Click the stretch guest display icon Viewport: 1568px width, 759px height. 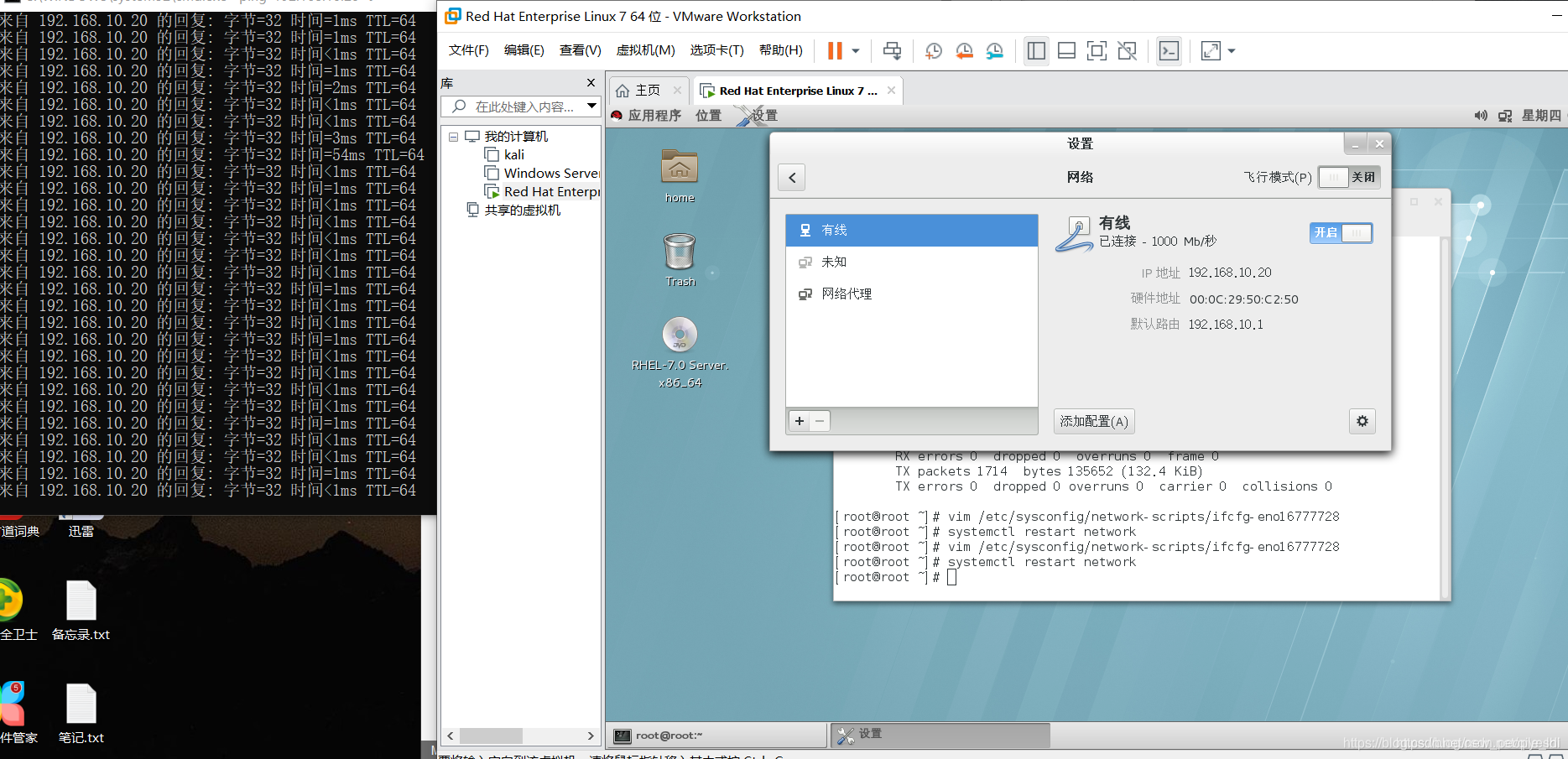tap(1211, 51)
